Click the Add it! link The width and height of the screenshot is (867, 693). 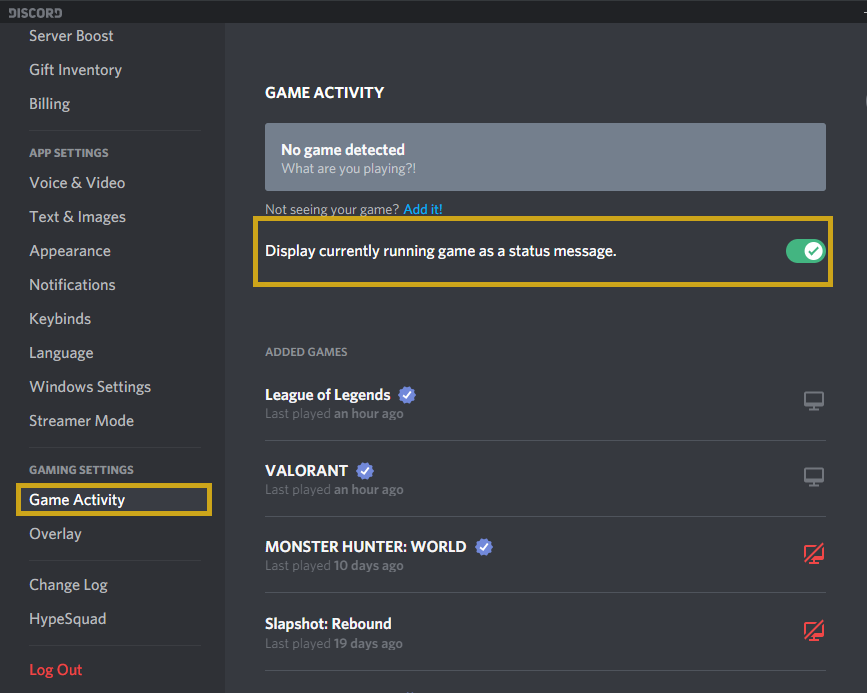tap(422, 209)
